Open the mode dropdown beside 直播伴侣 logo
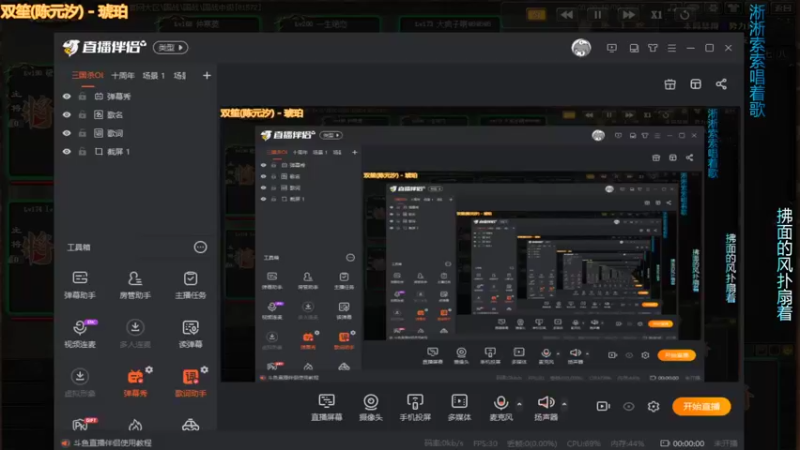The width and height of the screenshot is (800, 450). (170, 47)
